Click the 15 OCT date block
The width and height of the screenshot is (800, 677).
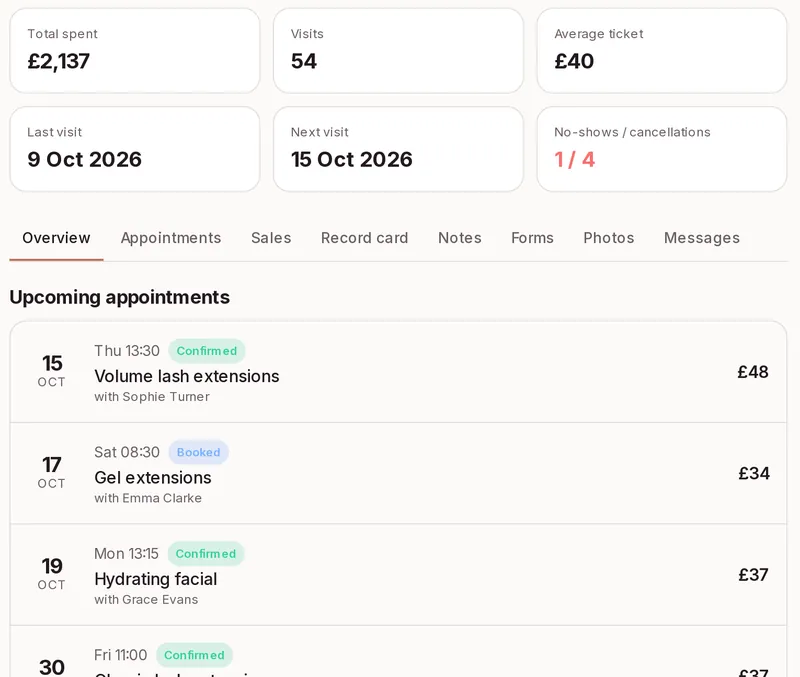point(52,371)
